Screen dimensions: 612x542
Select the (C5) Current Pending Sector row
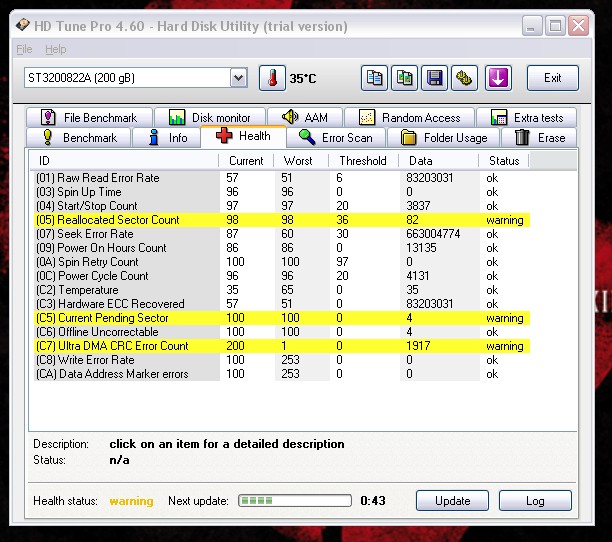(x=282, y=318)
